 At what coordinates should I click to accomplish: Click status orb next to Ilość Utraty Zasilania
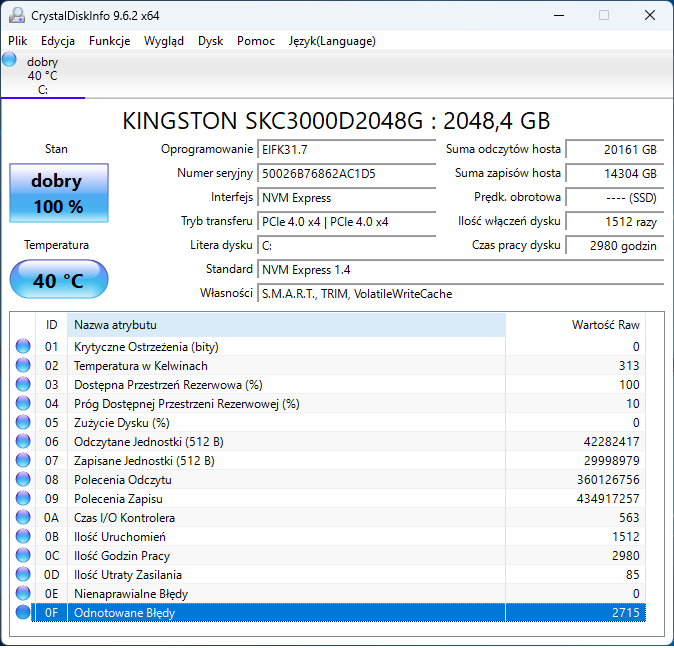click(x=23, y=574)
